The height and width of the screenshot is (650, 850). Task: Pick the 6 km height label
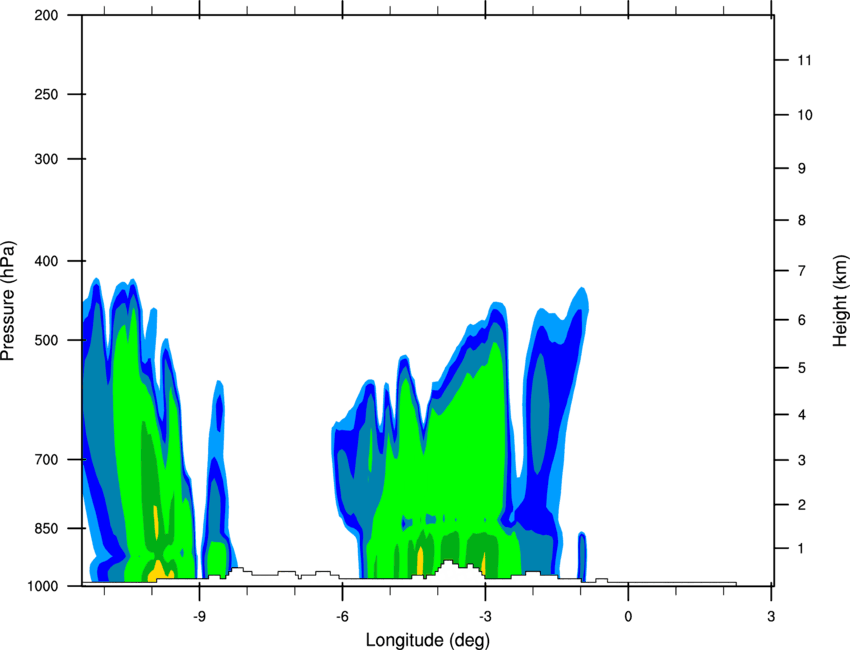(x=802, y=320)
